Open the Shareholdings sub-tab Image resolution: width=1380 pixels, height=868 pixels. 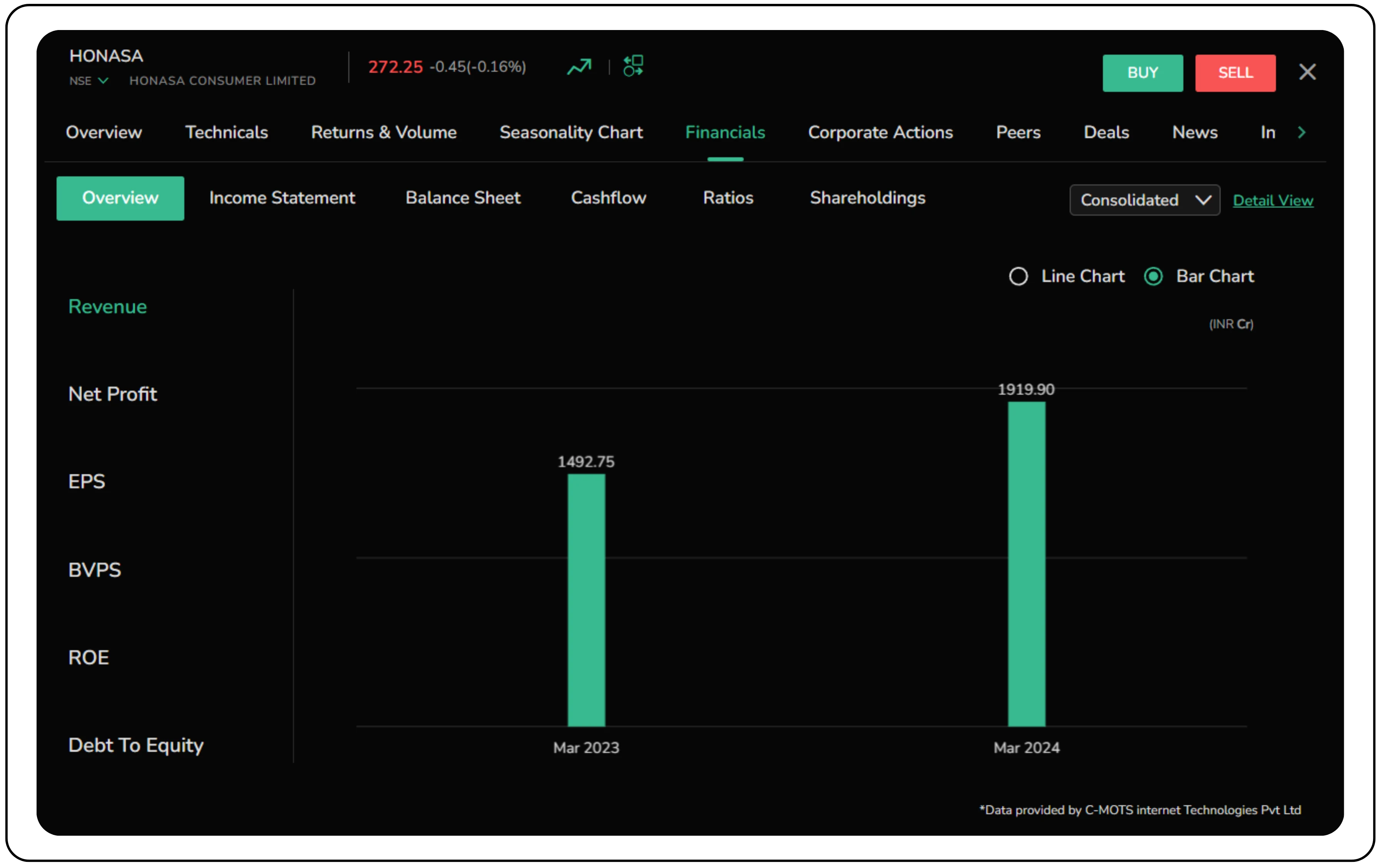tap(867, 198)
